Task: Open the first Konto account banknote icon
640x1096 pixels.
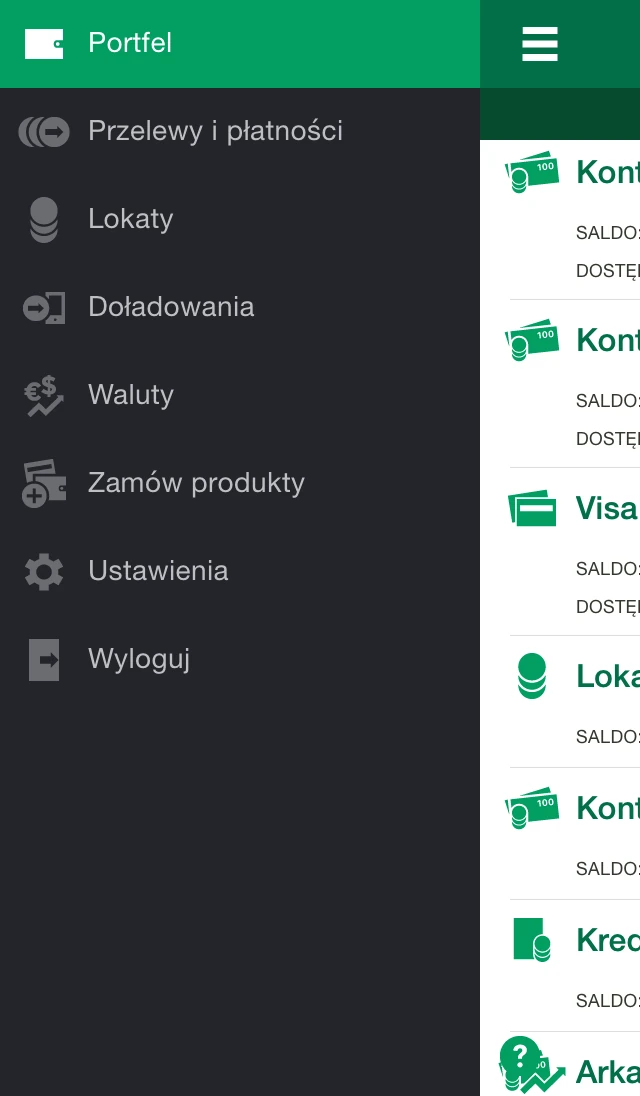Action: [x=532, y=172]
